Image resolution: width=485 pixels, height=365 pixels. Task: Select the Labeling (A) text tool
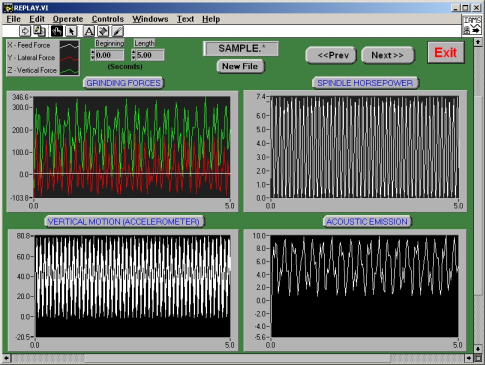(x=89, y=31)
